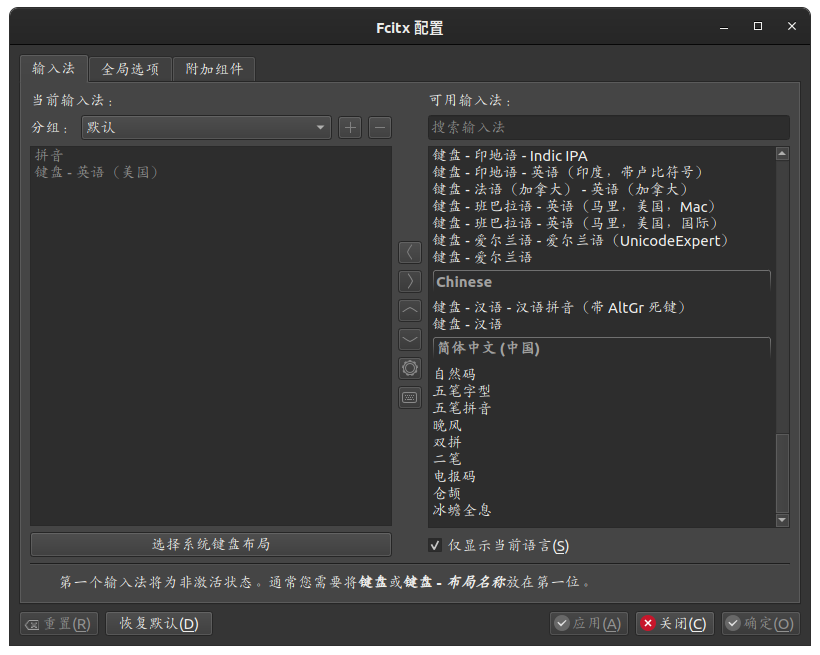Select 五笔字型 input method
Viewport: 820px width, 655px height.
(x=601, y=391)
